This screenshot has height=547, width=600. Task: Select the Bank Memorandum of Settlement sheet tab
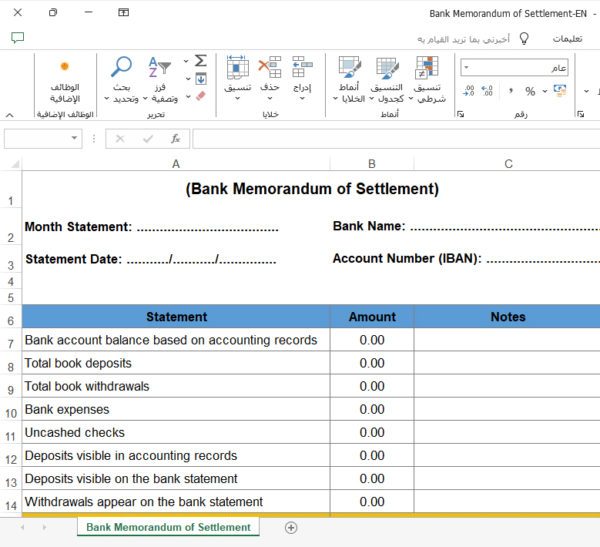point(168,527)
